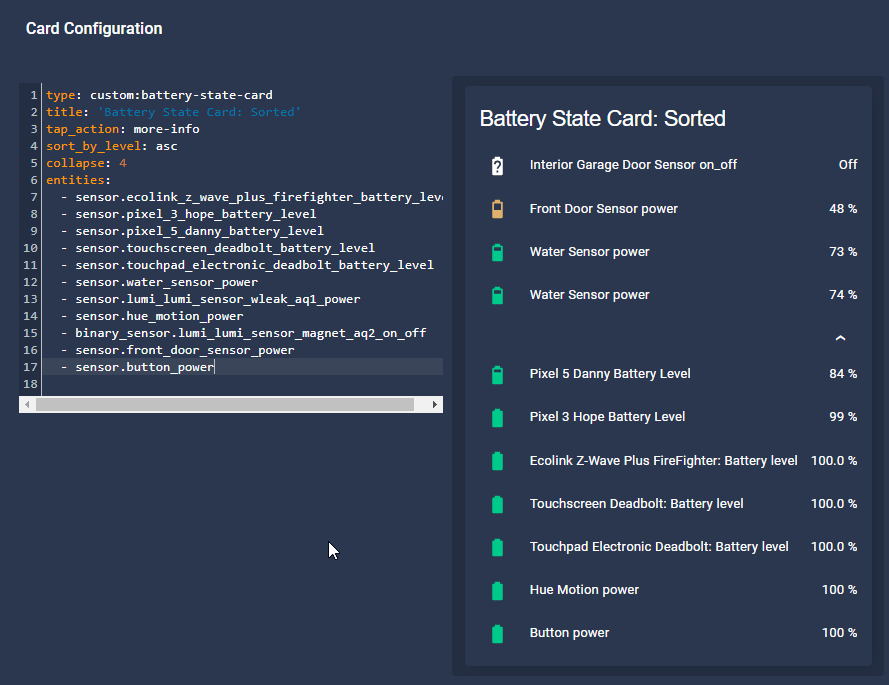The image size is (889, 685).
Task: Open Water Sensor power 73 % entry
Action: pyautogui.click(x=668, y=252)
